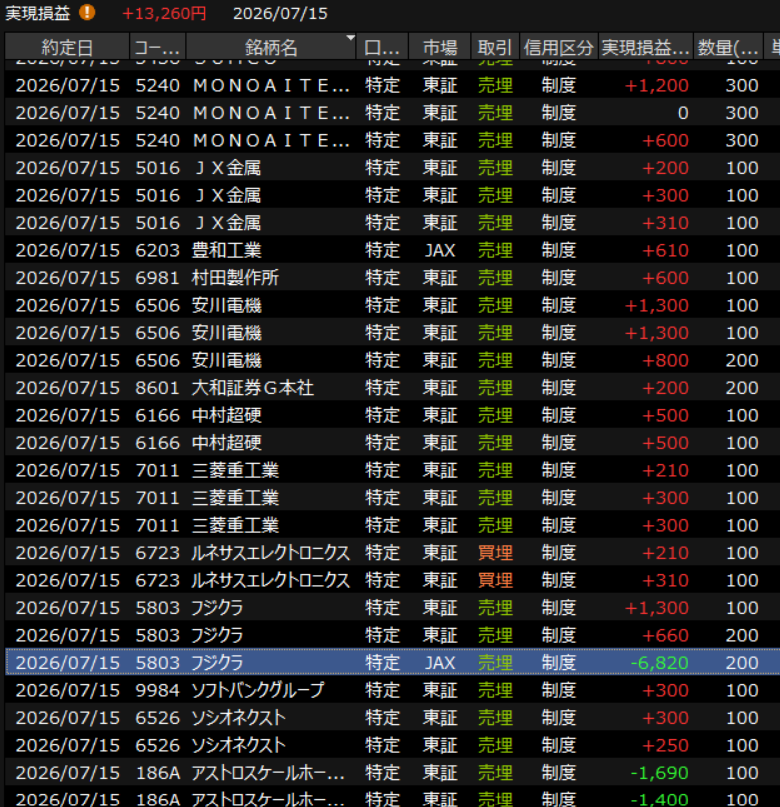780x807 pixels.
Task: Click the 大和証券G本社 stock name
Action: pyautogui.click(x=253, y=388)
